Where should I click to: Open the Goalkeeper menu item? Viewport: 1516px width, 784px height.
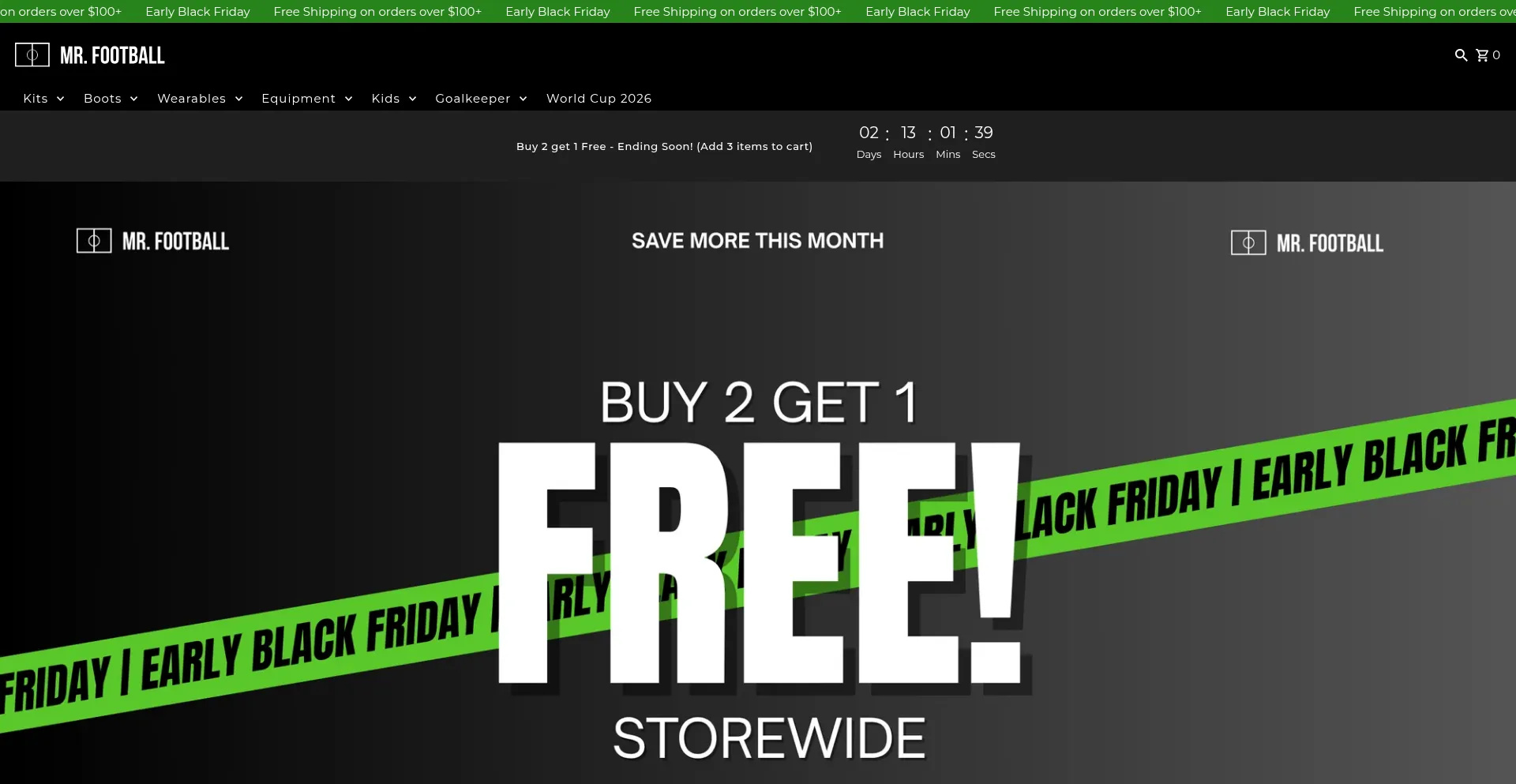tap(473, 99)
